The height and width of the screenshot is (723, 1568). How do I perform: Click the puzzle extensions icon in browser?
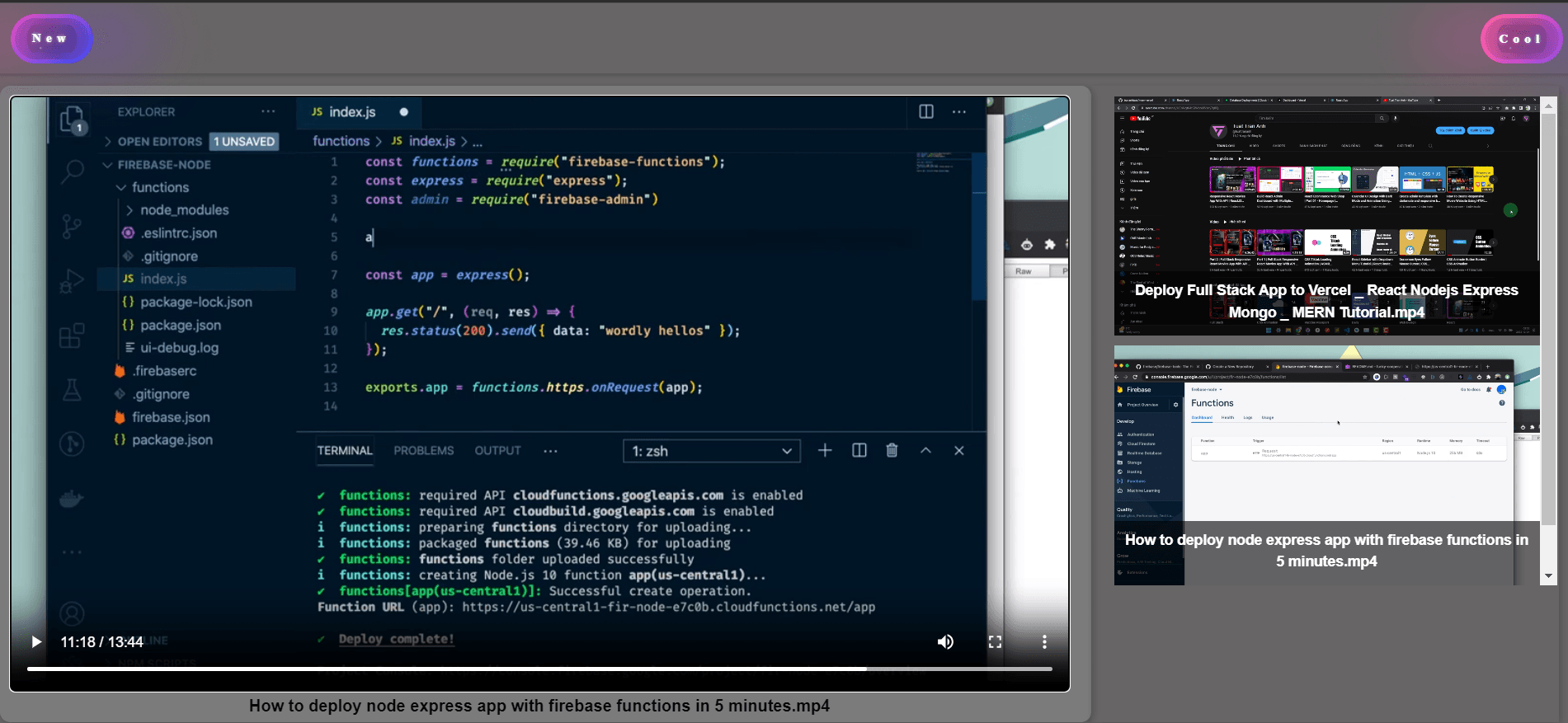(x=1049, y=245)
